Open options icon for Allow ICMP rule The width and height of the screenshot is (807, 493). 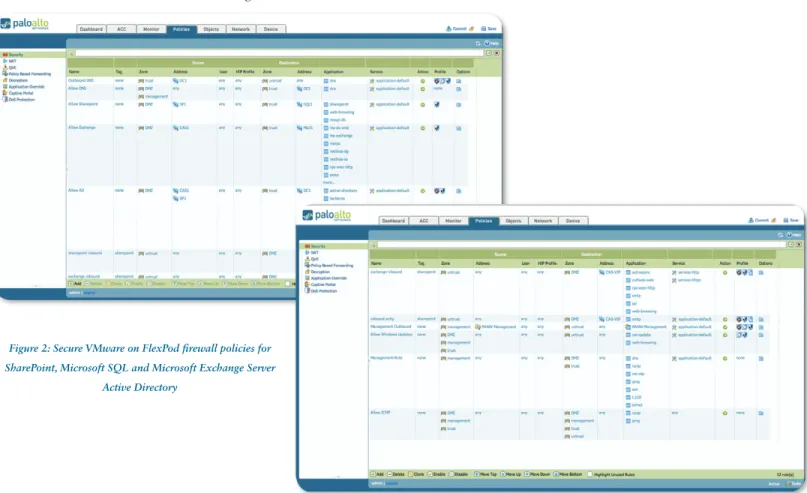[761, 413]
